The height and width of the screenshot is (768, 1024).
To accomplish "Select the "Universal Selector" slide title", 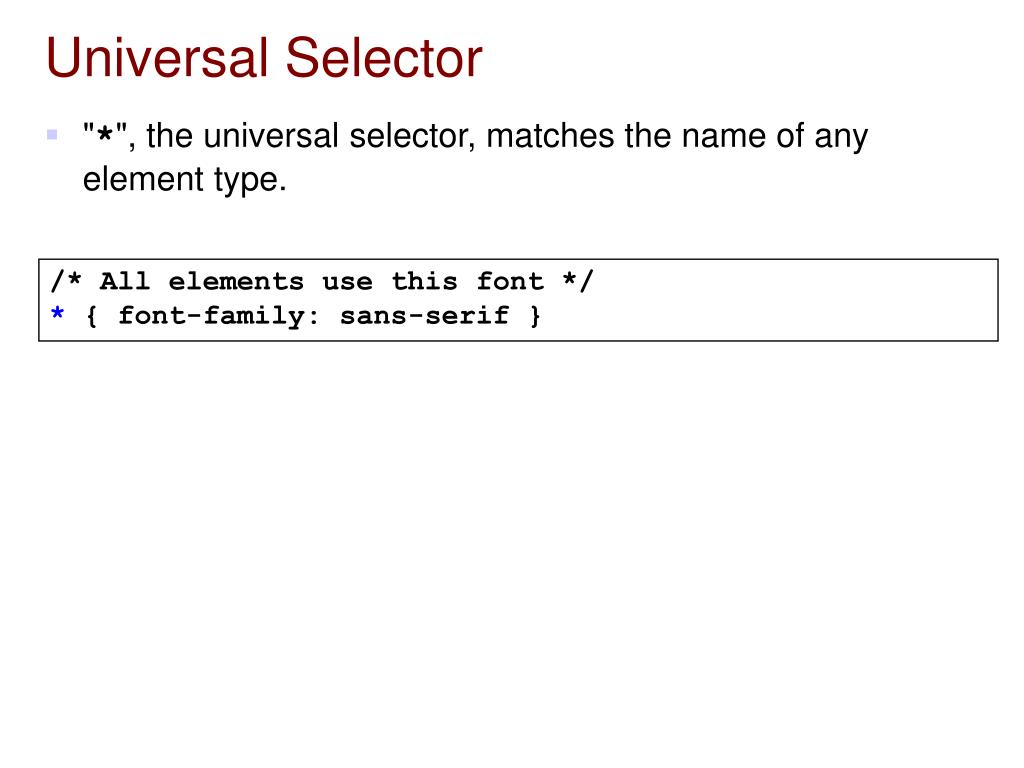I will click(x=264, y=58).
